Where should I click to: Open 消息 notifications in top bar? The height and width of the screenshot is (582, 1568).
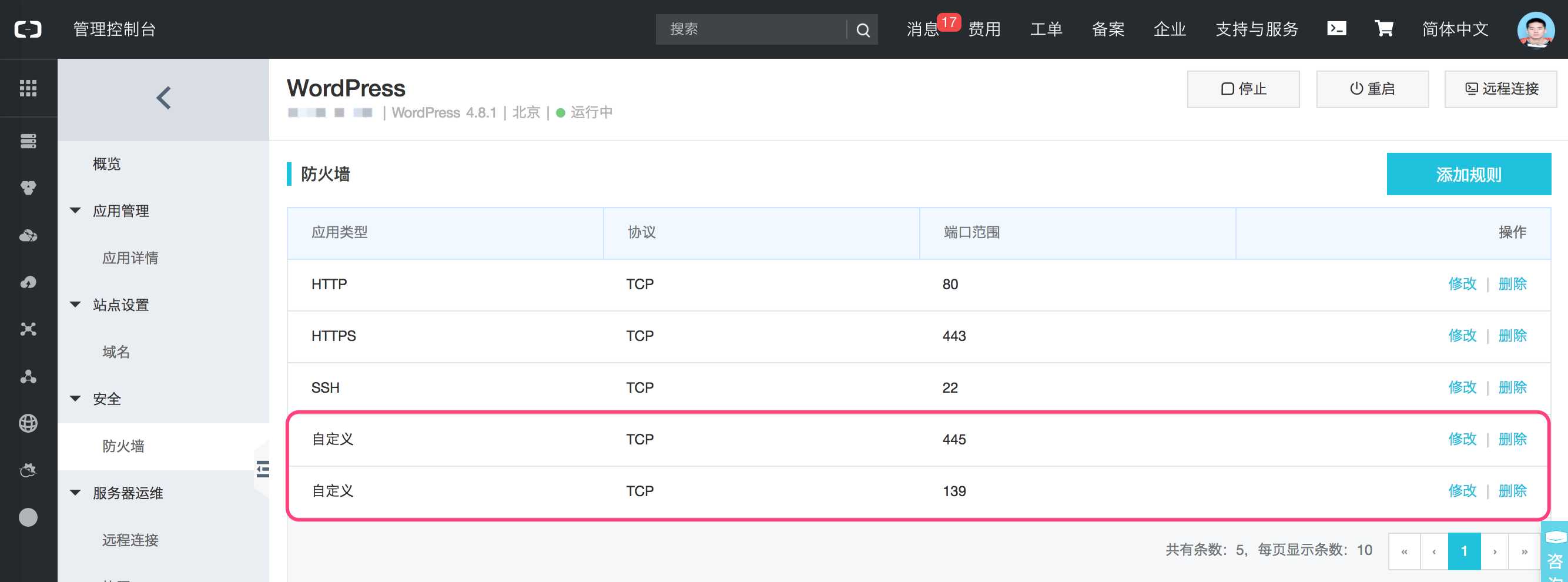tap(923, 29)
